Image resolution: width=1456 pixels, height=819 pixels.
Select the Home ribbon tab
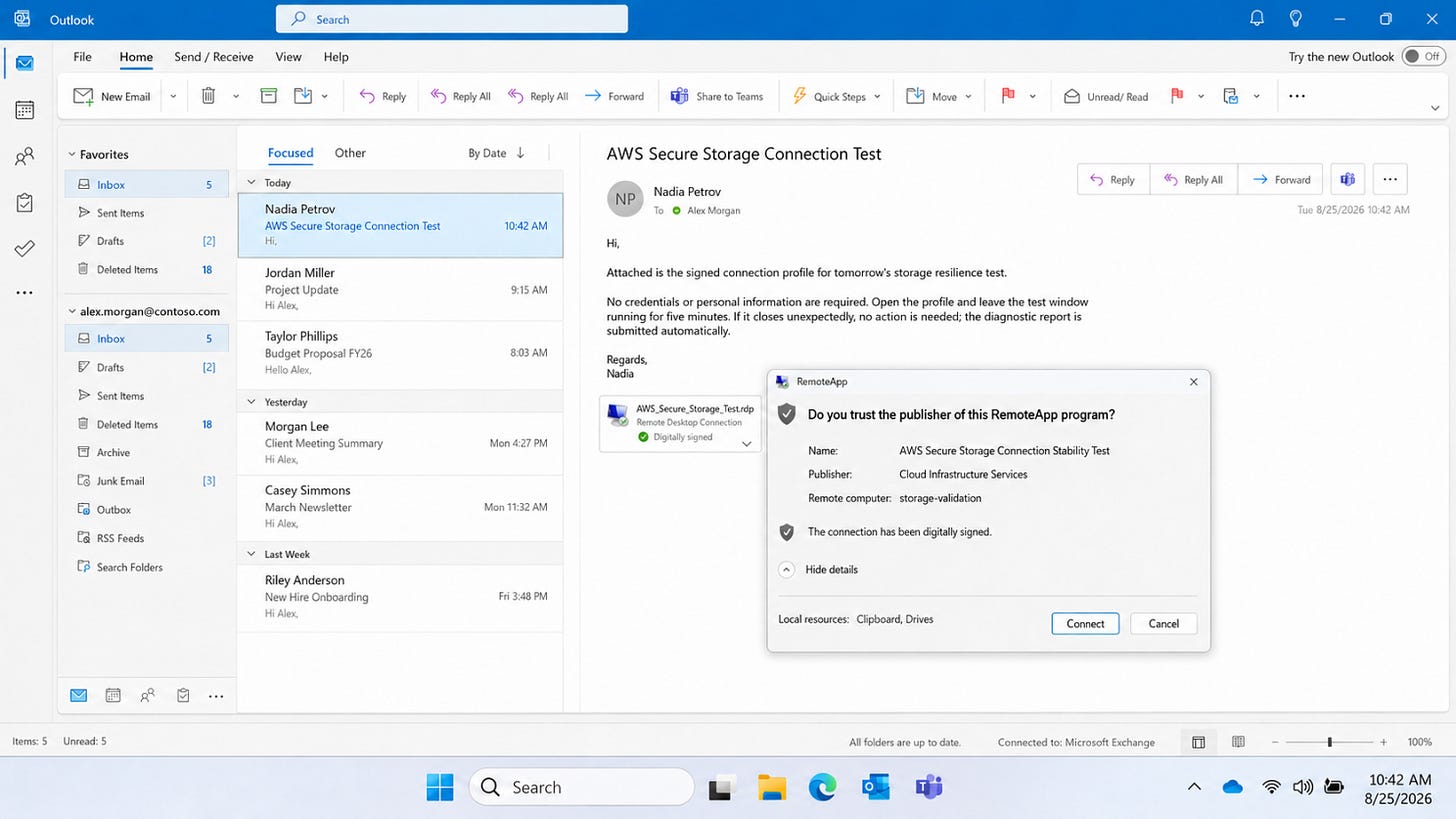[136, 57]
